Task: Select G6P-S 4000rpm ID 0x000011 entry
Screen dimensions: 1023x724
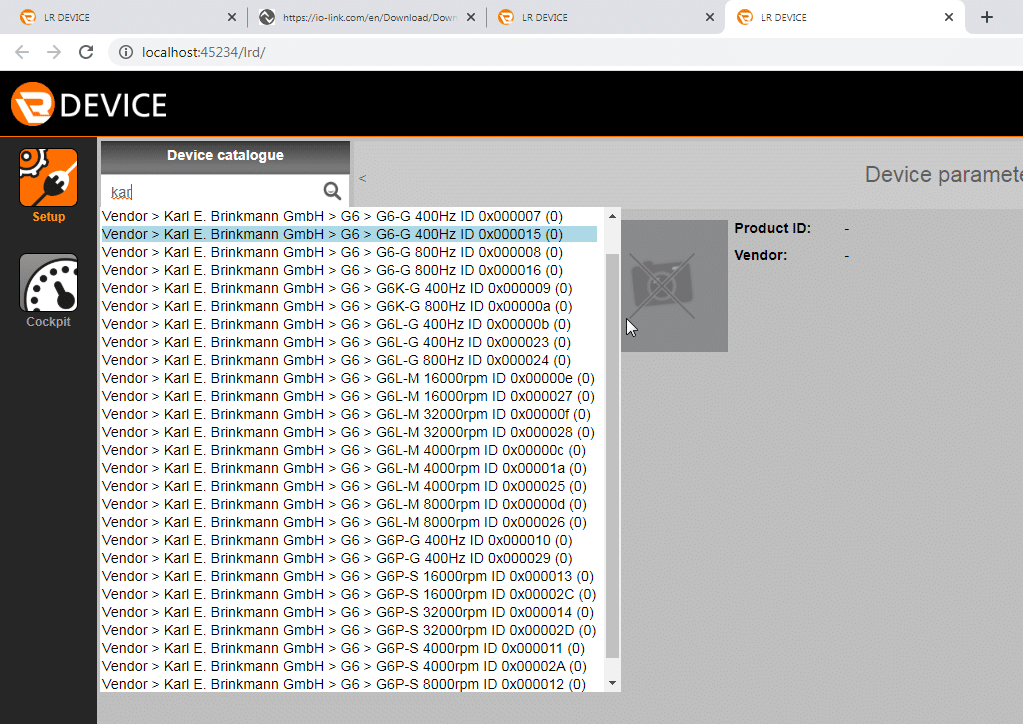Action: click(x=349, y=648)
